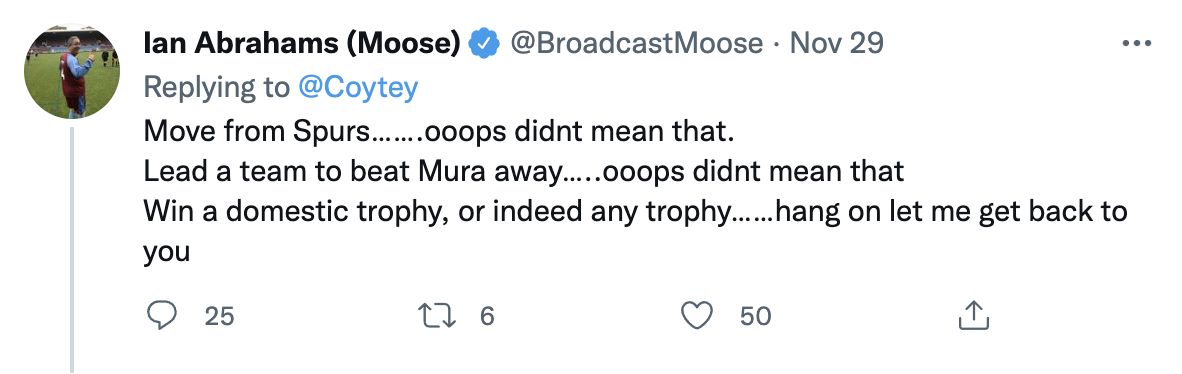Image resolution: width=1182 pixels, height=374 pixels.
Task: Open the @Coytey profile mention
Action: (357, 88)
